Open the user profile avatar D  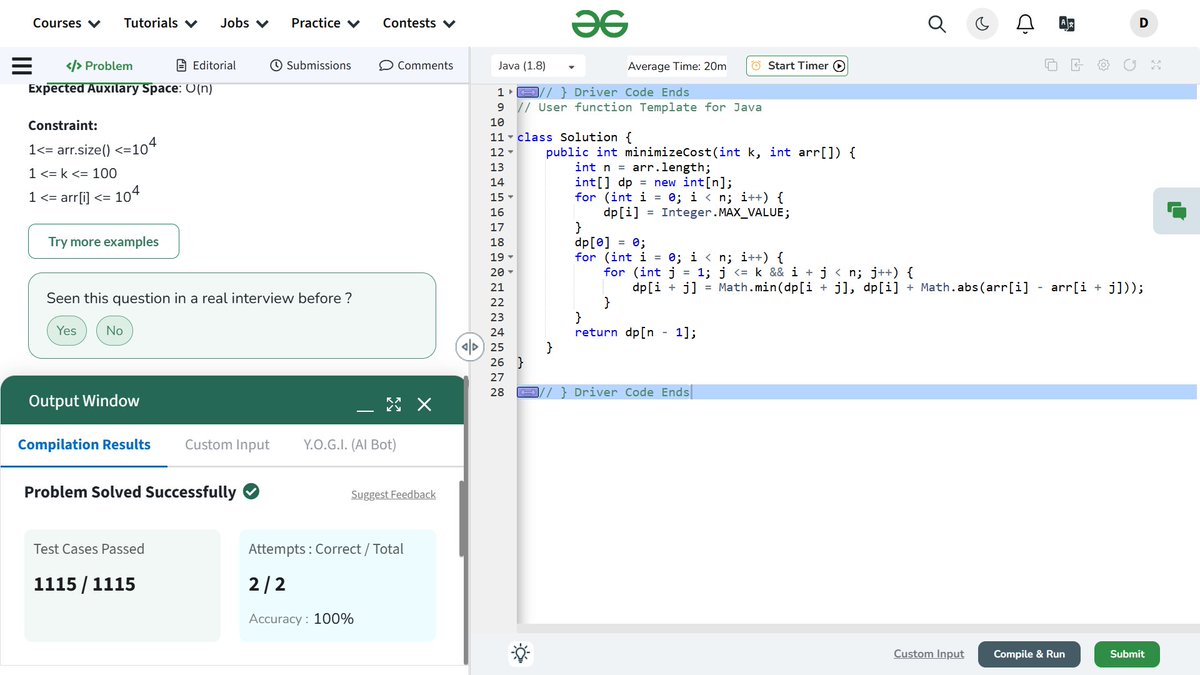[x=1143, y=23]
